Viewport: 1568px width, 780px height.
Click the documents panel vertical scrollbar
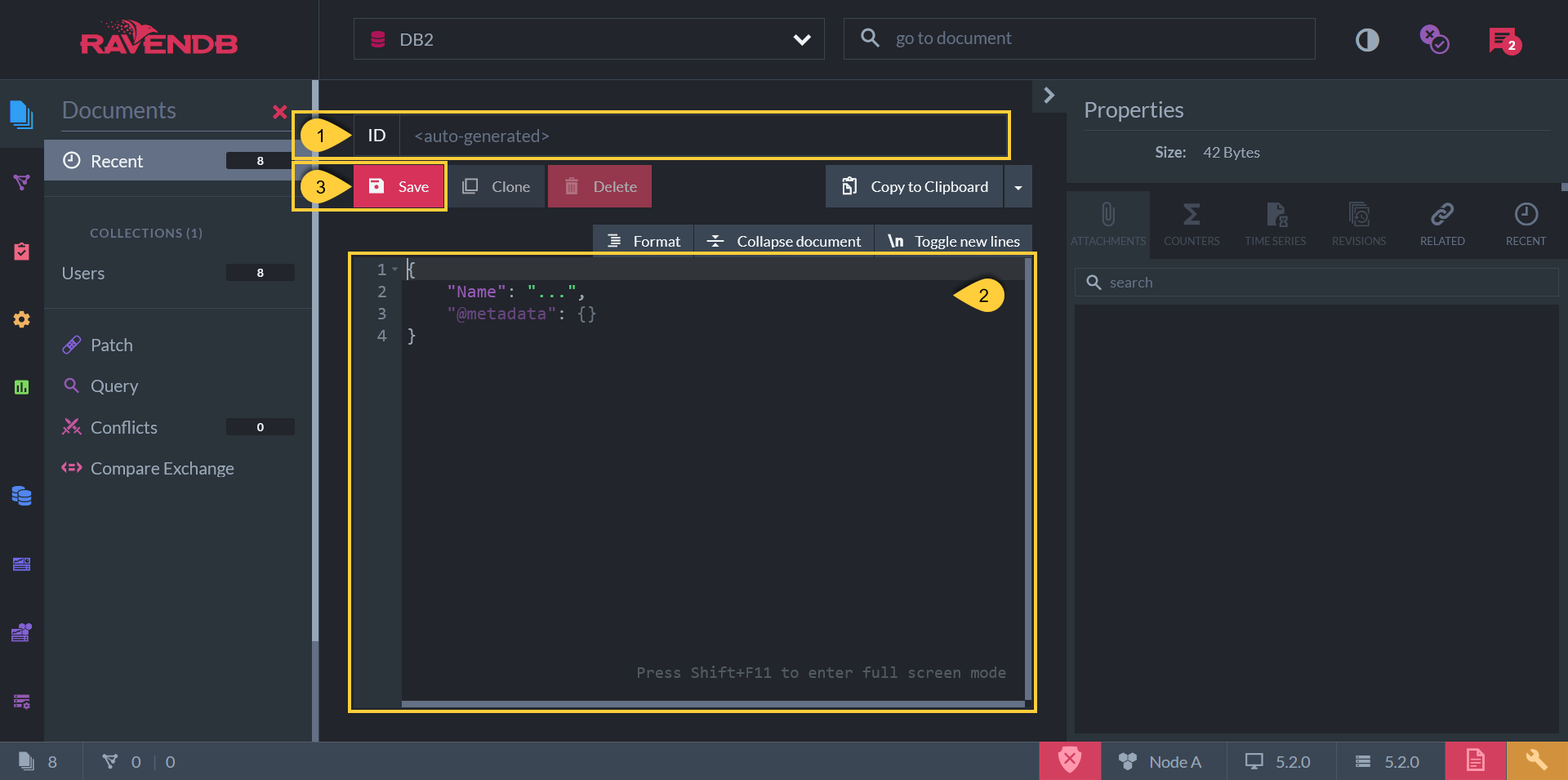pyautogui.click(x=314, y=359)
